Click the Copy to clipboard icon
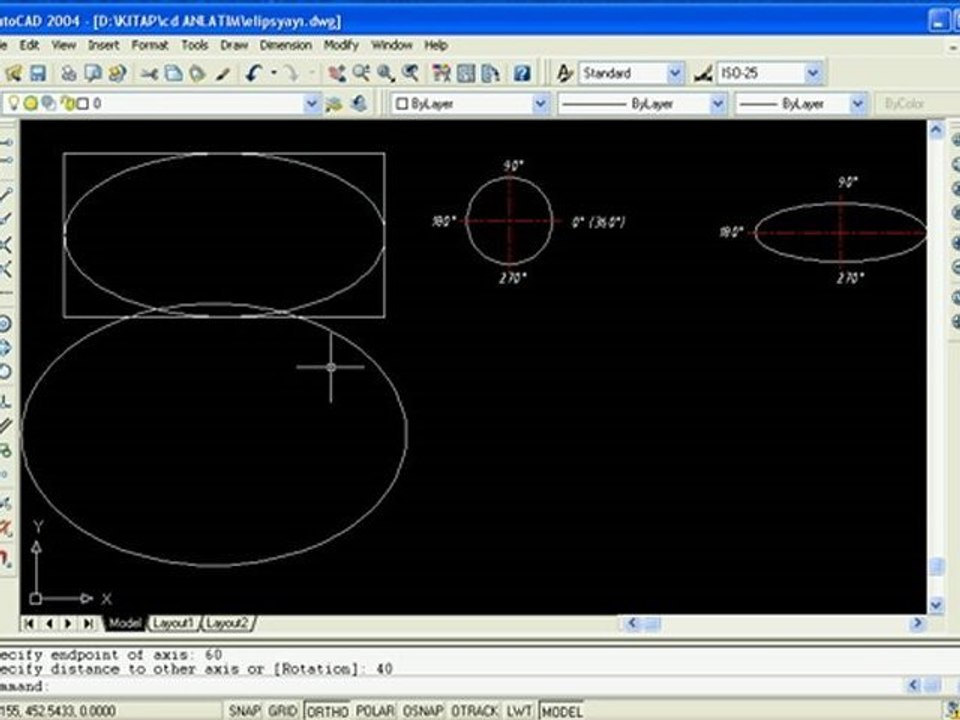The height and width of the screenshot is (720, 960). (x=173, y=73)
